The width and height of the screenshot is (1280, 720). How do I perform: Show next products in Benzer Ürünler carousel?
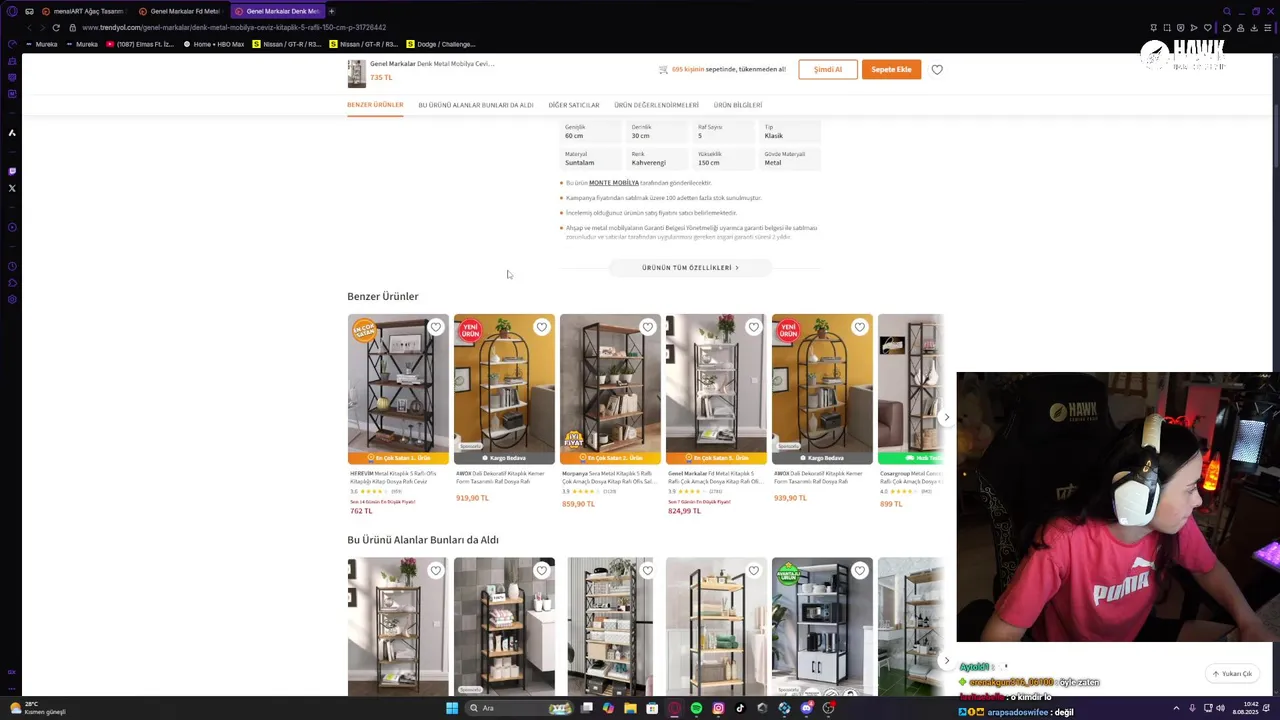(946, 417)
